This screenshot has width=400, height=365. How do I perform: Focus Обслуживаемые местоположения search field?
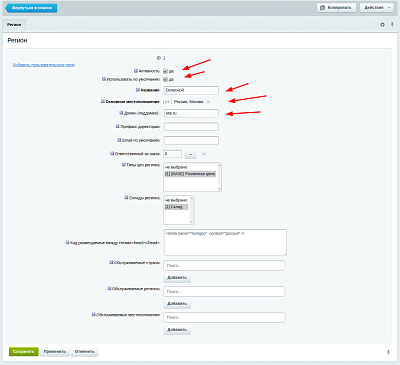click(x=224, y=317)
